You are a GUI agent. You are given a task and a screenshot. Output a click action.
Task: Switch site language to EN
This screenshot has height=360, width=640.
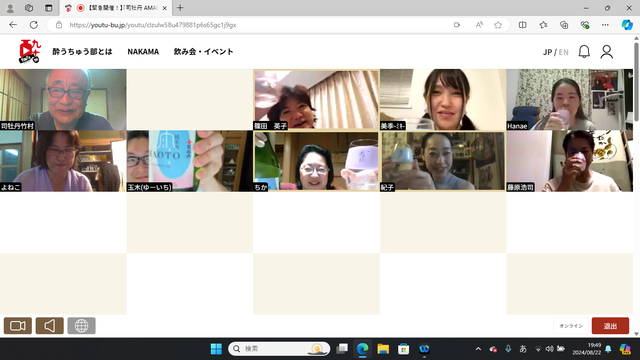[x=564, y=52]
